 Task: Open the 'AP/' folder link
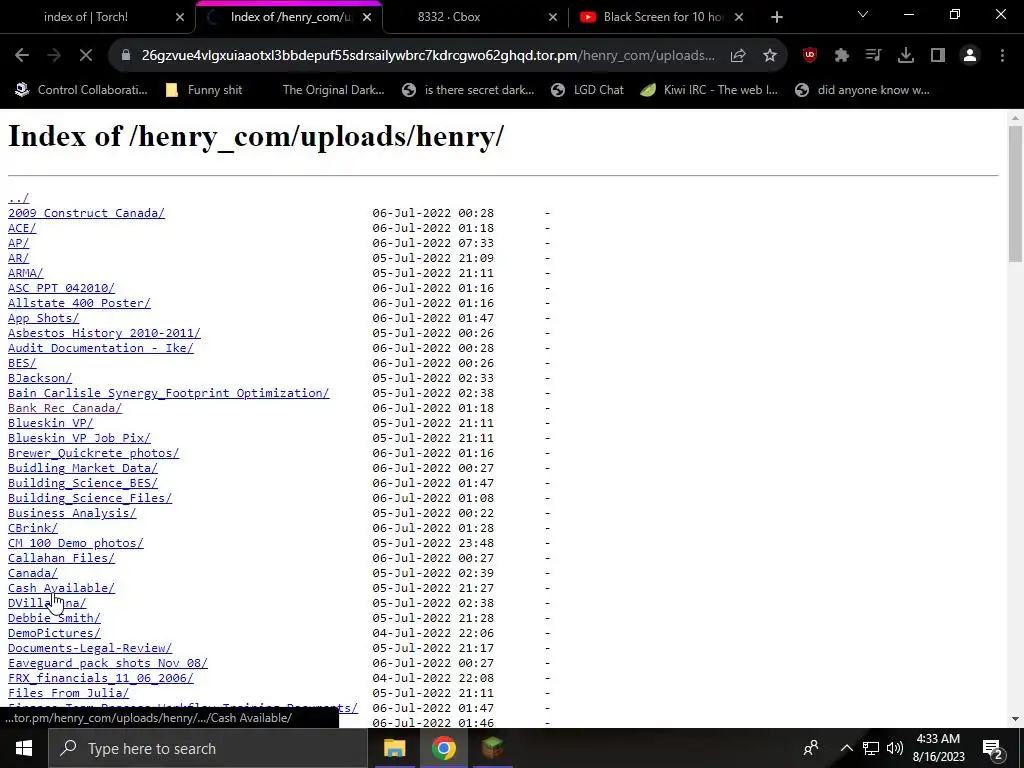pyautogui.click(x=18, y=243)
